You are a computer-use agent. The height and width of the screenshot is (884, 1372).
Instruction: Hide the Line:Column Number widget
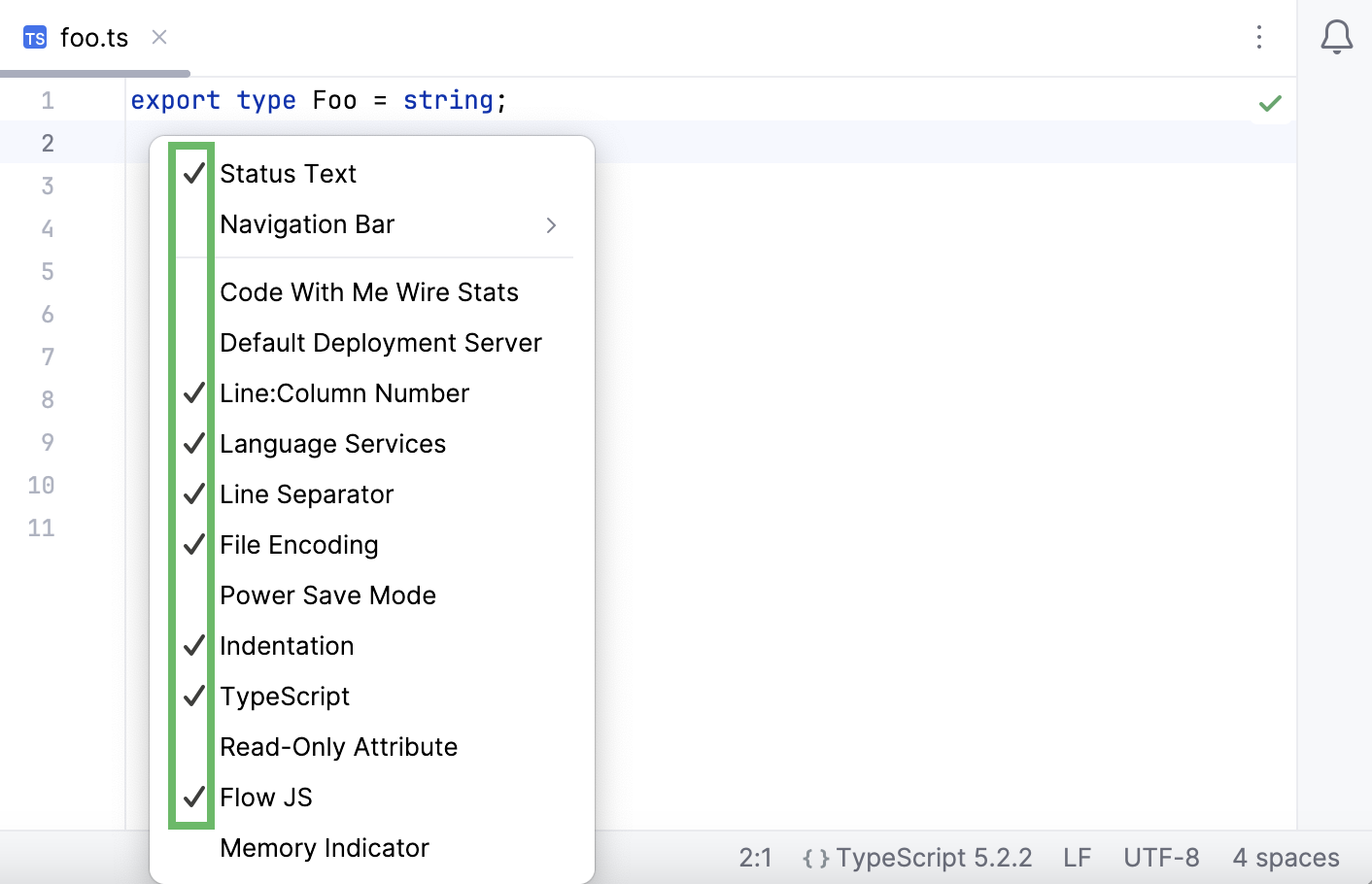pyautogui.click(x=345, y=392)
